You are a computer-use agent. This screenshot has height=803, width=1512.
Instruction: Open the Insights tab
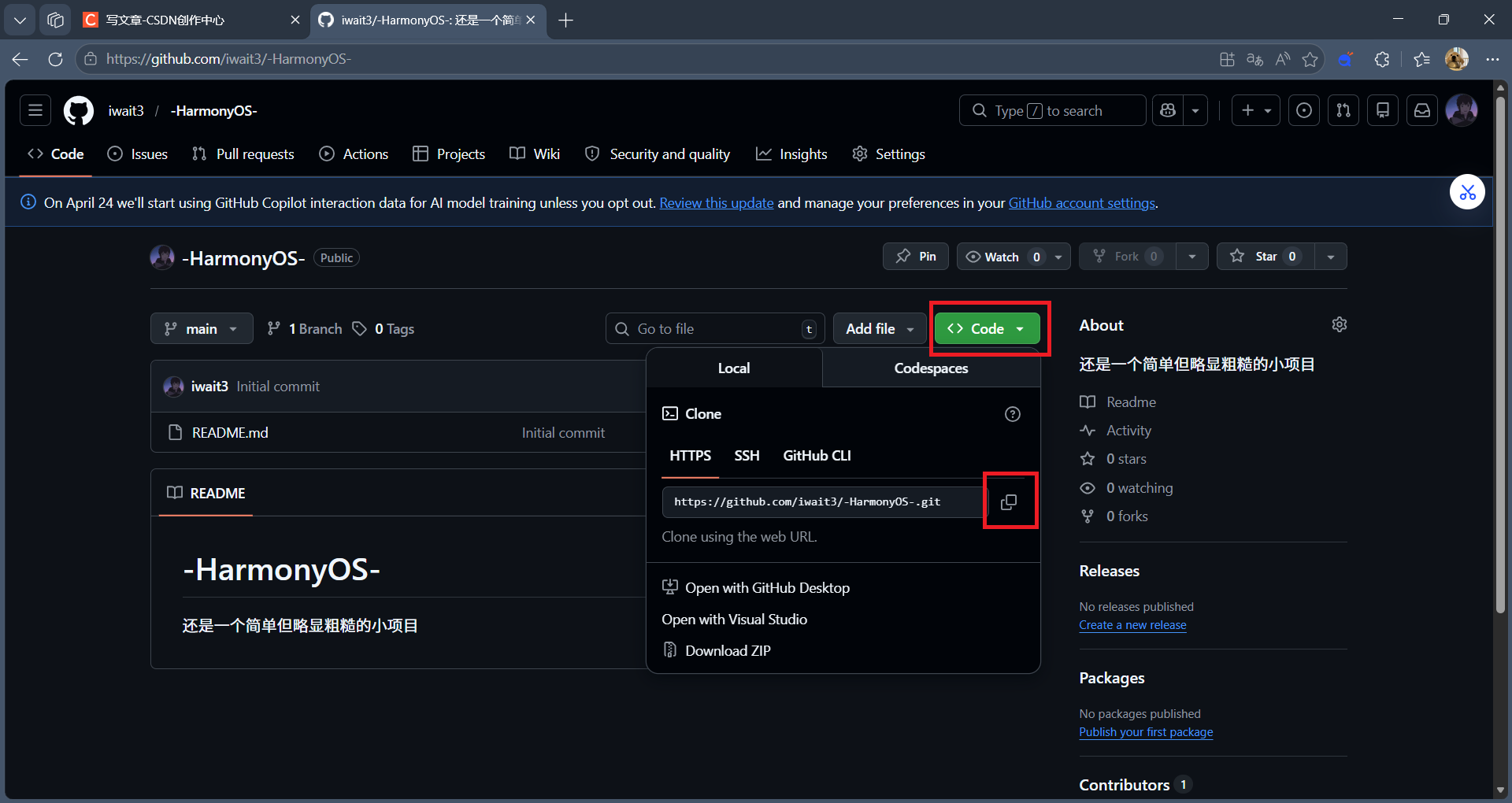click(x=791, y=154)
